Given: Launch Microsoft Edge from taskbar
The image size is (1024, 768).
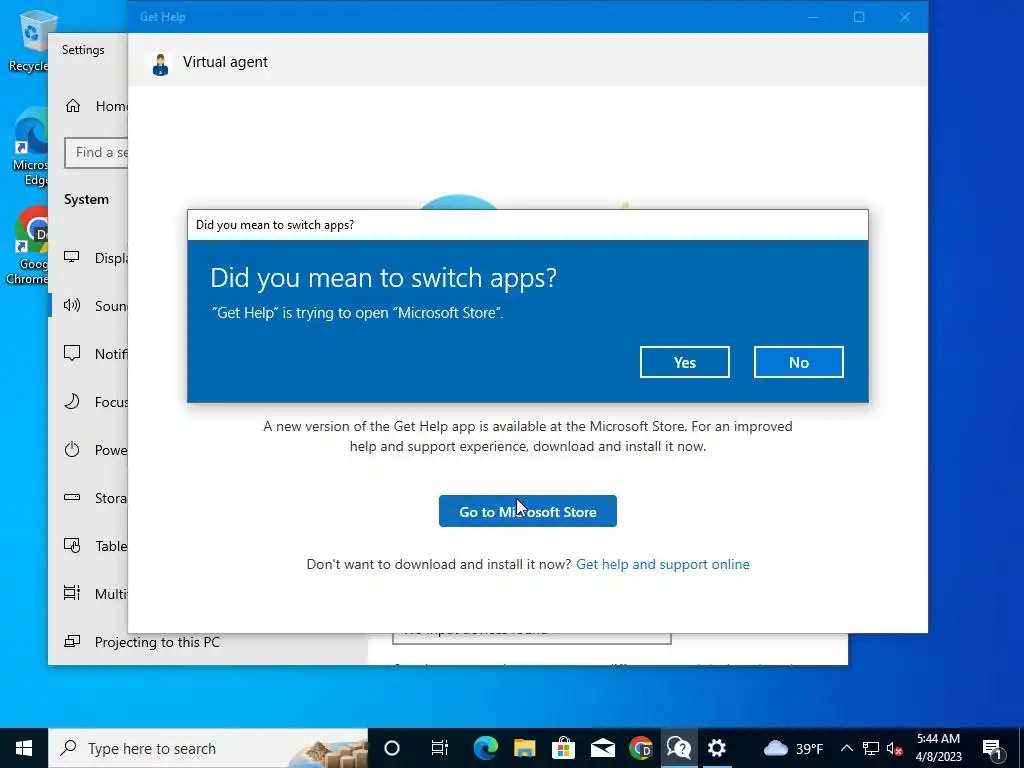Looking at the screenshot, I should (x=485, y=748).
